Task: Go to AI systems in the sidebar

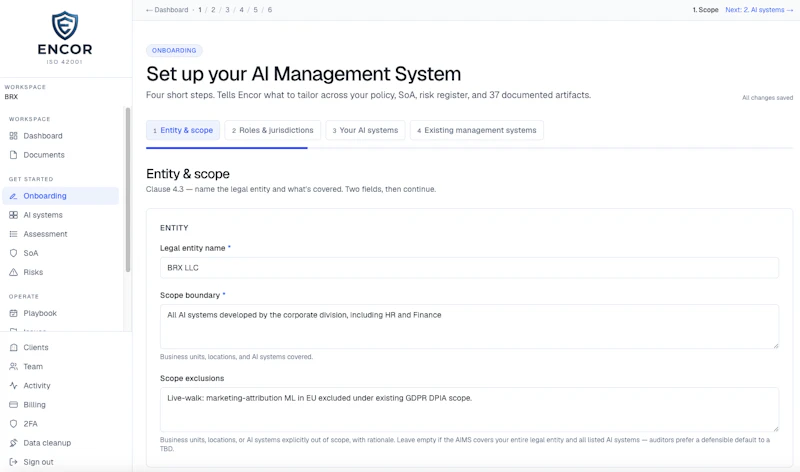Action: pos(61,215)
